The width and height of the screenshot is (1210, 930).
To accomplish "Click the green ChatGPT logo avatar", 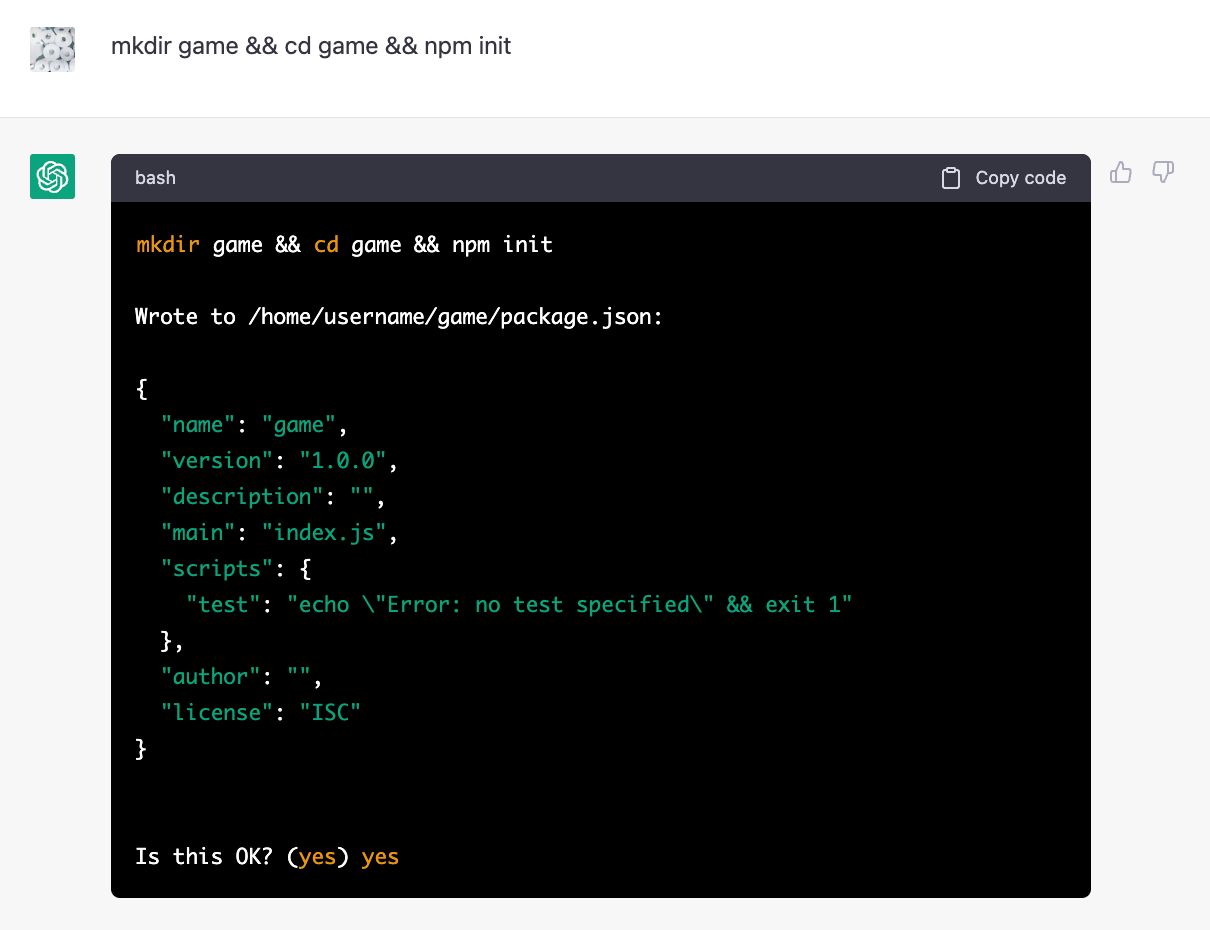I will (x=52, y=177).
